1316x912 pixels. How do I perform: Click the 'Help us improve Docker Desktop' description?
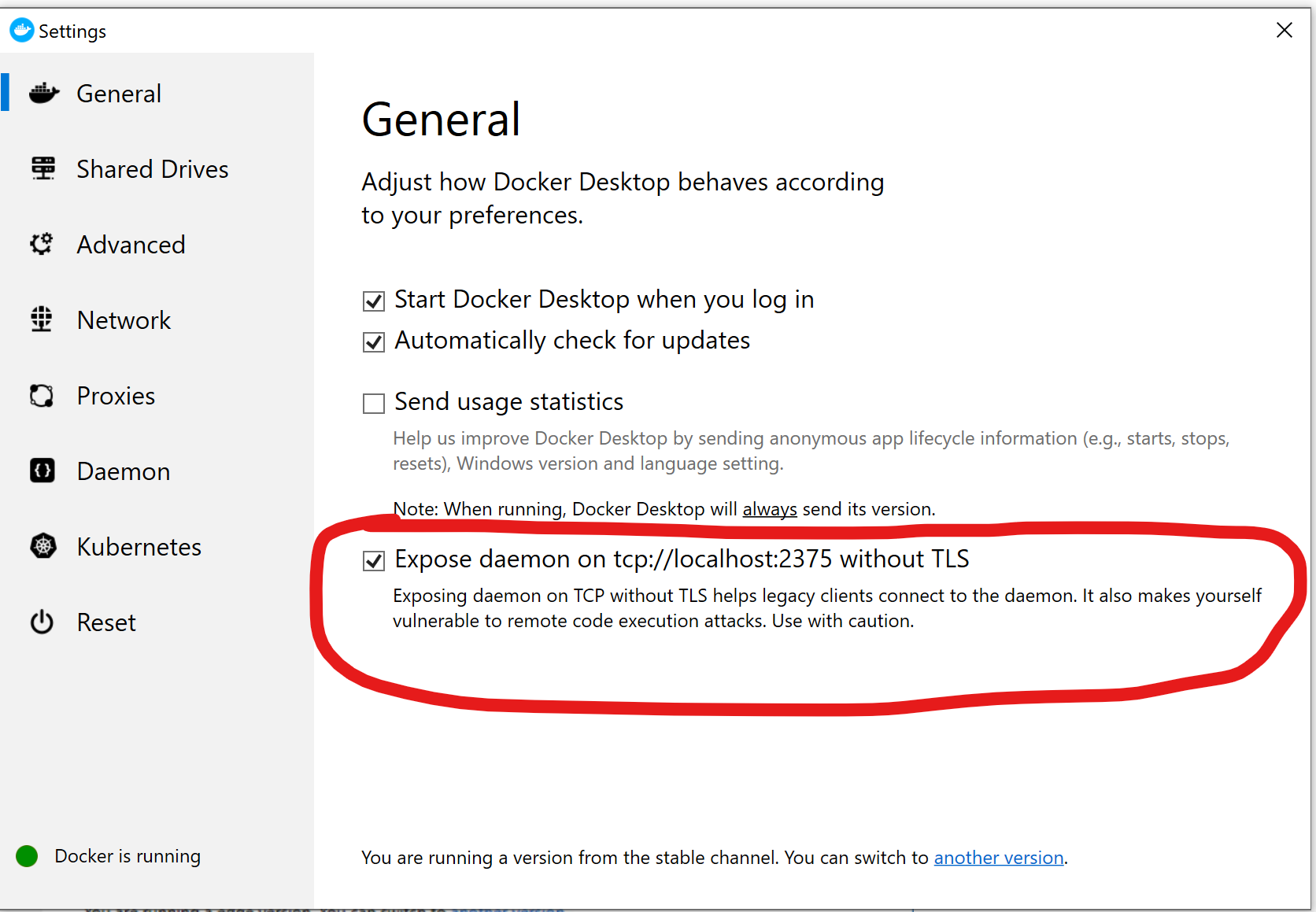tap(811, 451)
